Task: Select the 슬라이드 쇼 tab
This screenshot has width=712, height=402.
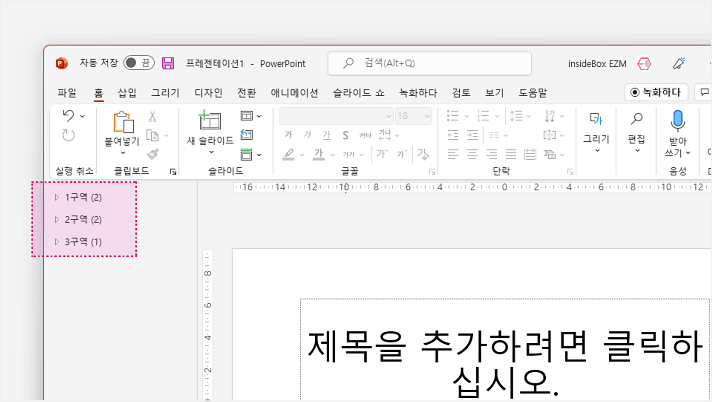Action: coord(358,93)
